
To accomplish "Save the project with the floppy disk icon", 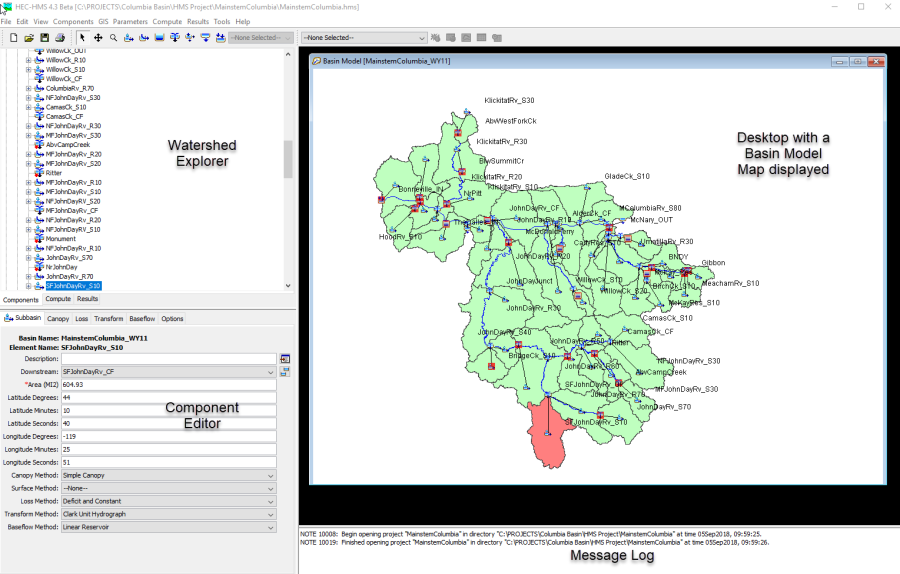I will click(x=44, y=38).
